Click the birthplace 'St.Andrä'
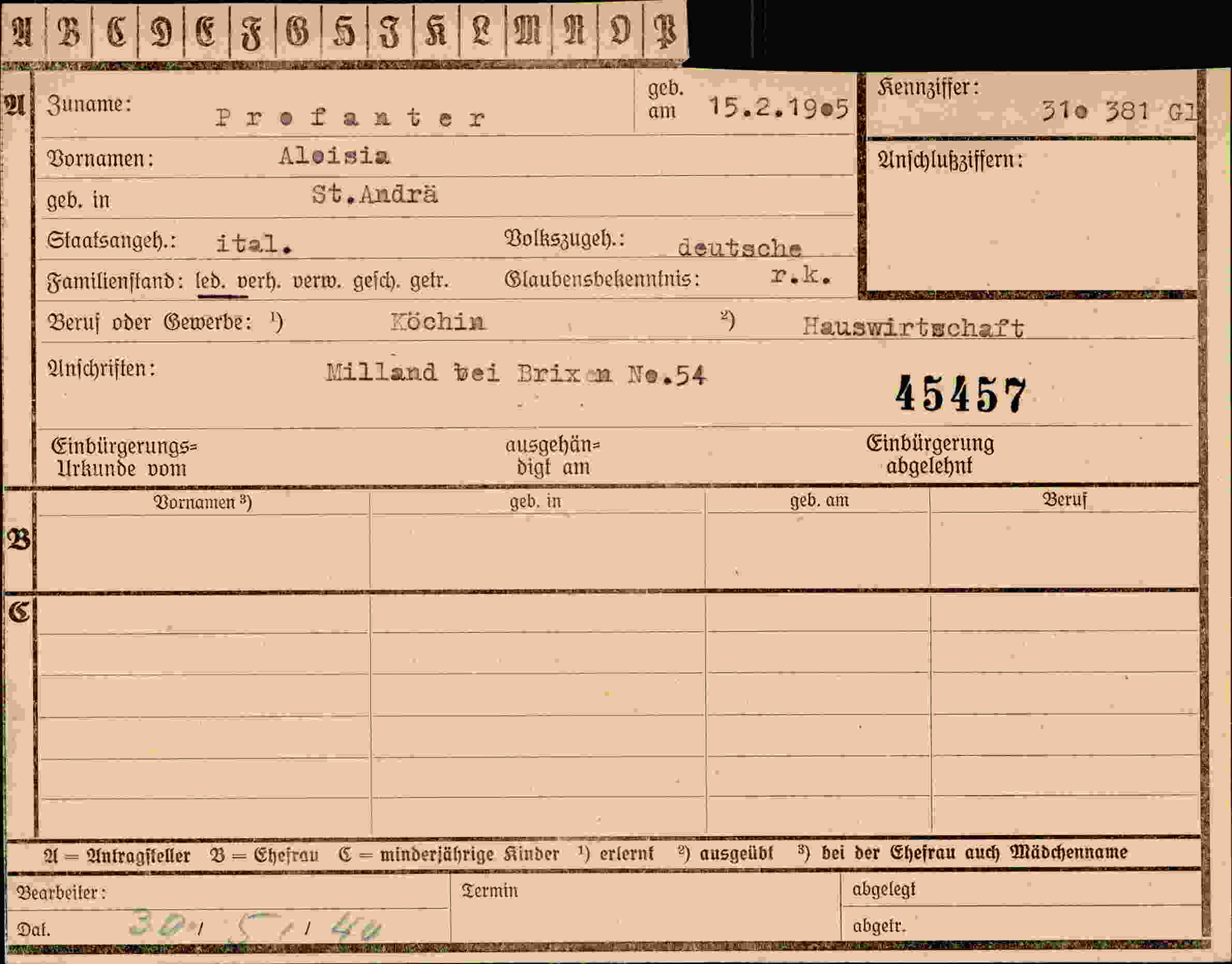Viewport: 1232px width, 964px height. point(375,194)
